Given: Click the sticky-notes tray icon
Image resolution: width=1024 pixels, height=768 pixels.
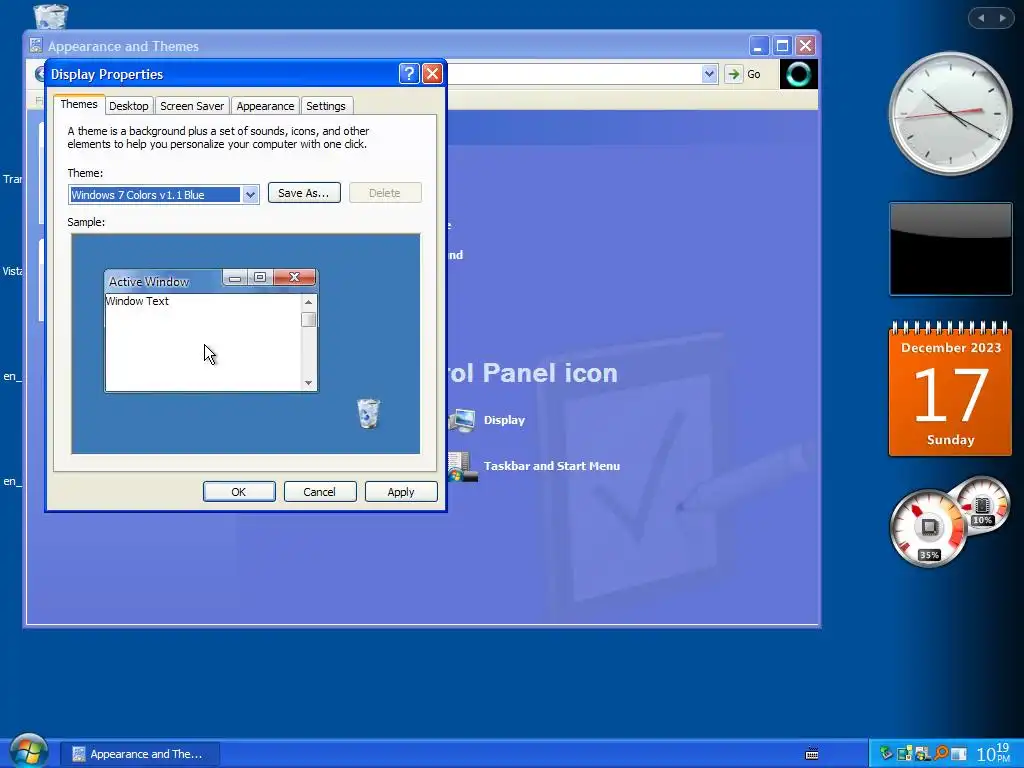Looking at the screenshot, I should pyautogui.click(x=904, y=754).
